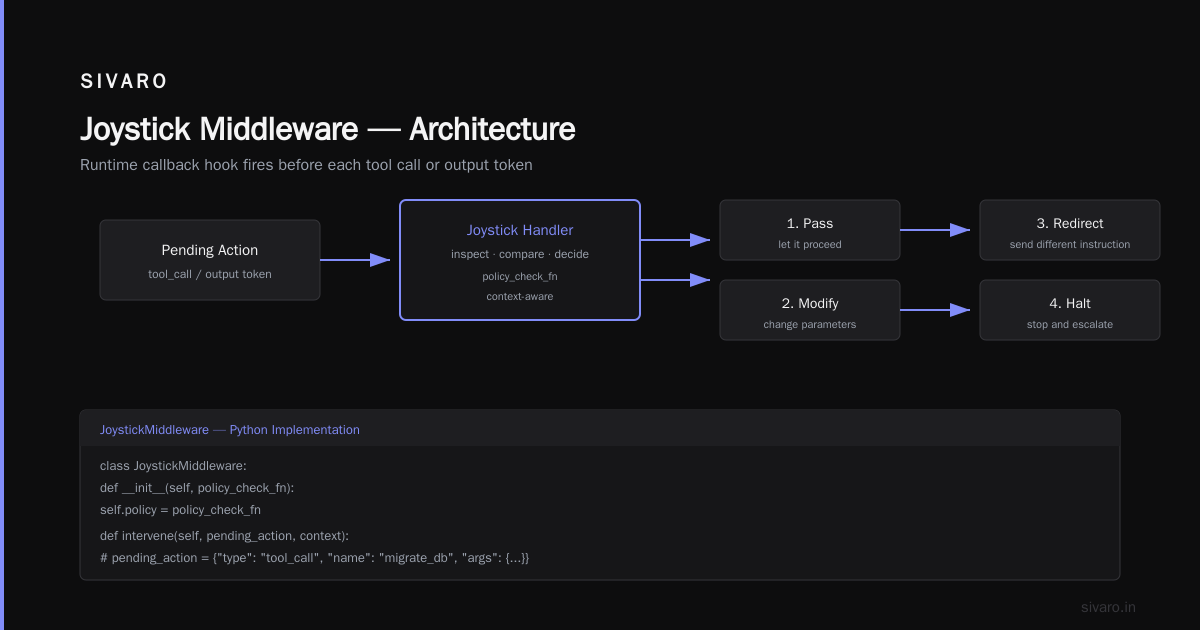This screenshot has height=630, width=1200.
Task: Click the Pending Action box
Action: pos(210,260)
